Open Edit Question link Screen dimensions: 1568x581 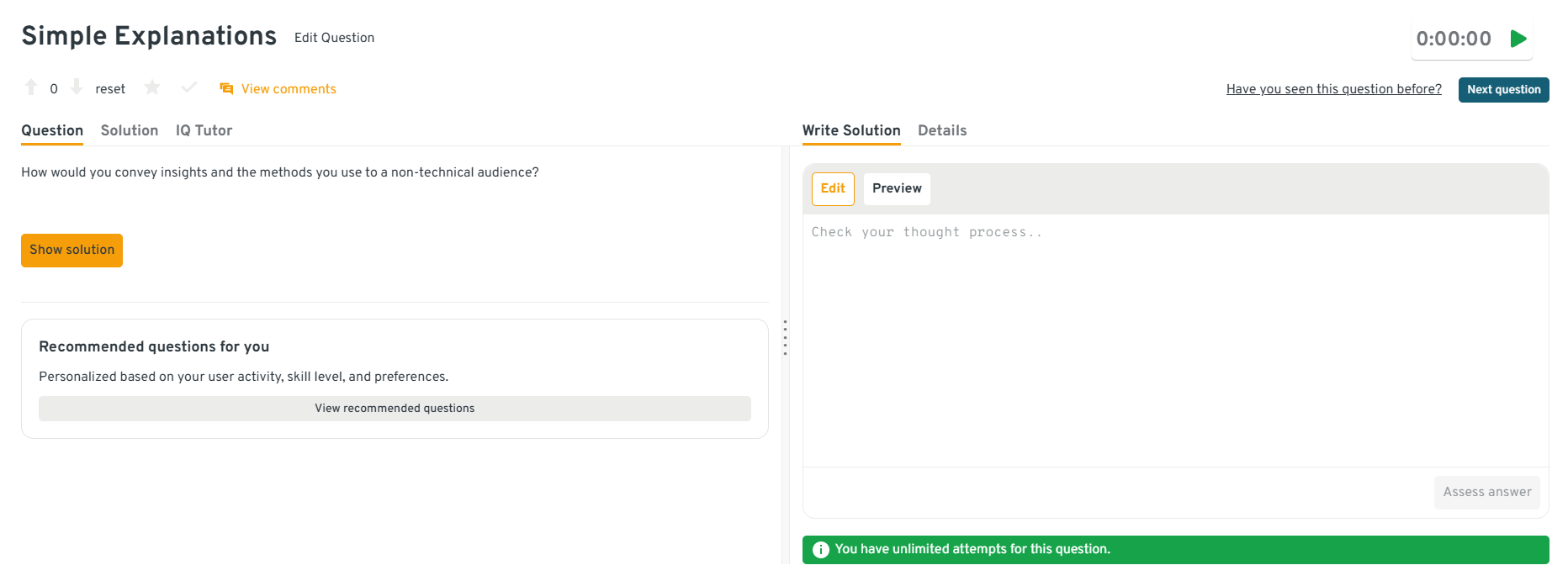[x=334, y=38]
